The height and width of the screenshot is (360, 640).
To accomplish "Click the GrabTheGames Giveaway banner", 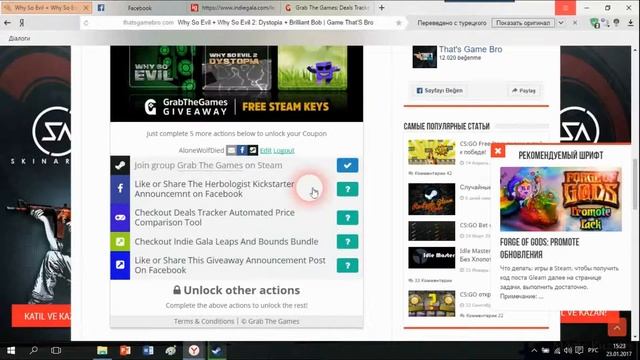I will tap(236, 84).
